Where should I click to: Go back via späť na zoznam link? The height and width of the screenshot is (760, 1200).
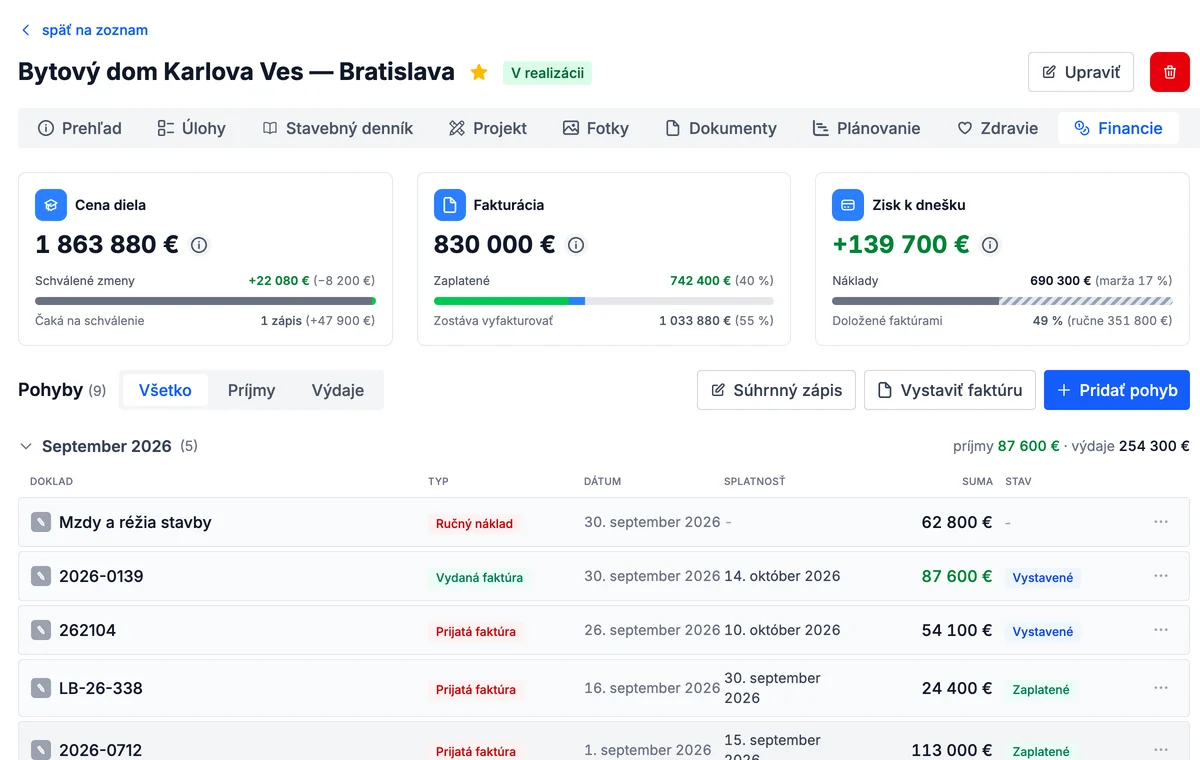tap(84, 30)
